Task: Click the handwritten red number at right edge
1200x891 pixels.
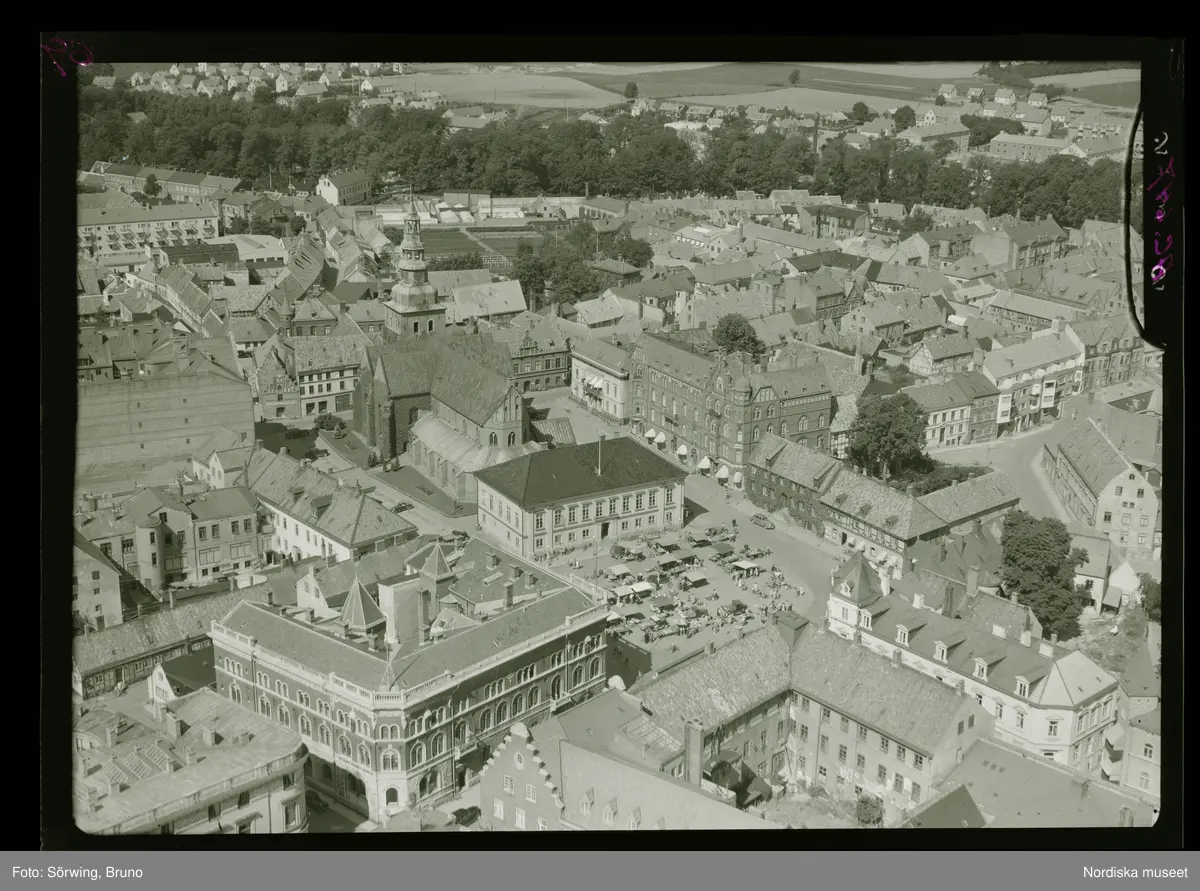Action: (1160, 208)
